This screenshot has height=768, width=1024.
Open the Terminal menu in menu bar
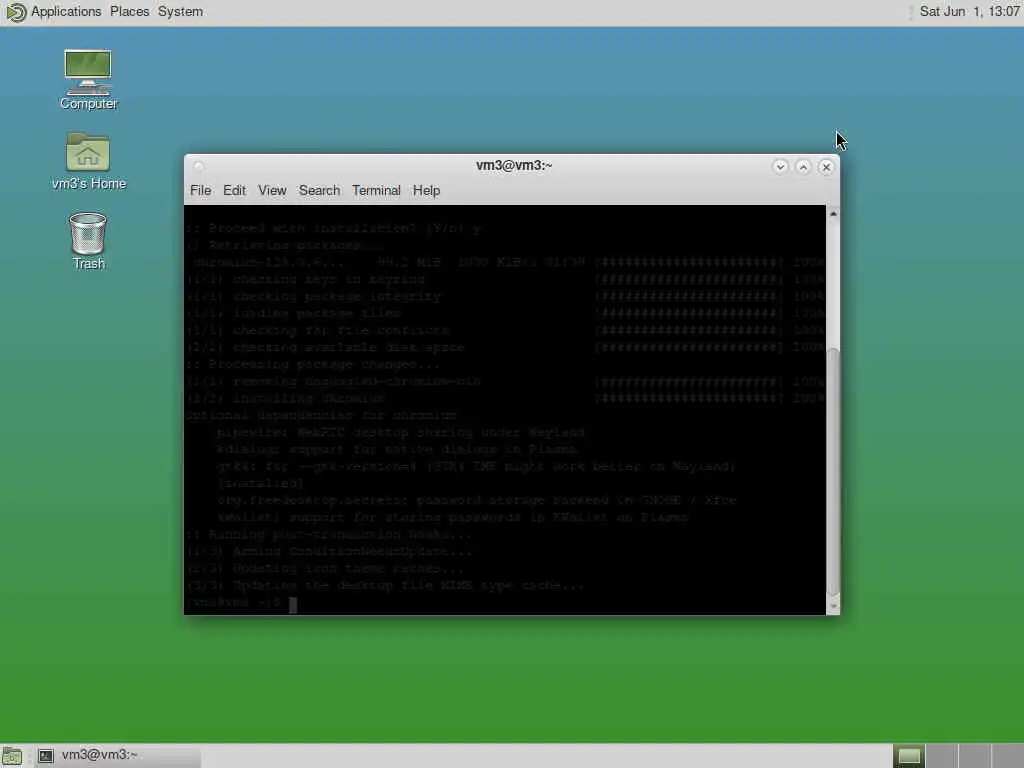click(376, 190)
